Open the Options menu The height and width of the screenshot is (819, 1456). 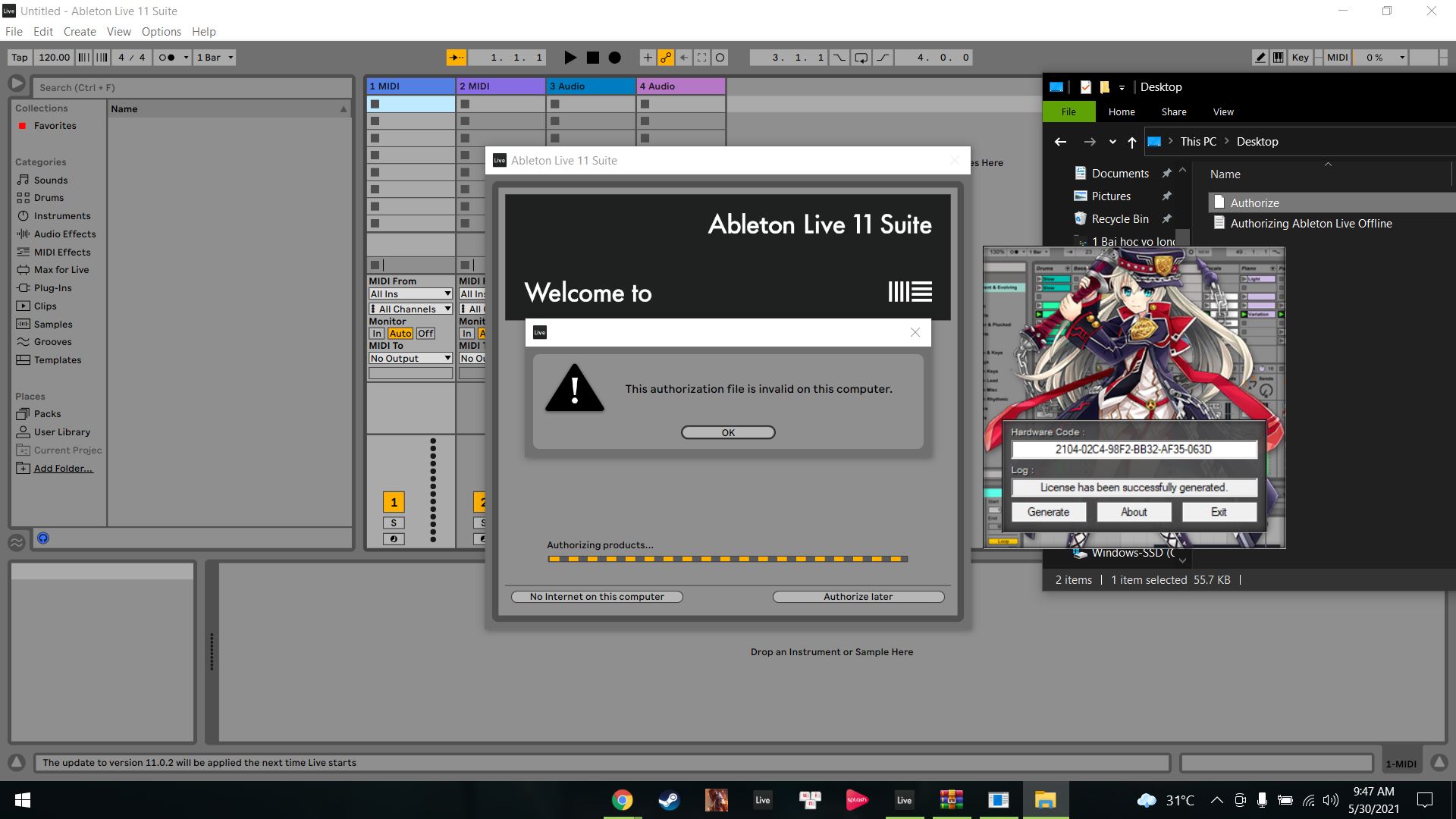coord(161,31)
